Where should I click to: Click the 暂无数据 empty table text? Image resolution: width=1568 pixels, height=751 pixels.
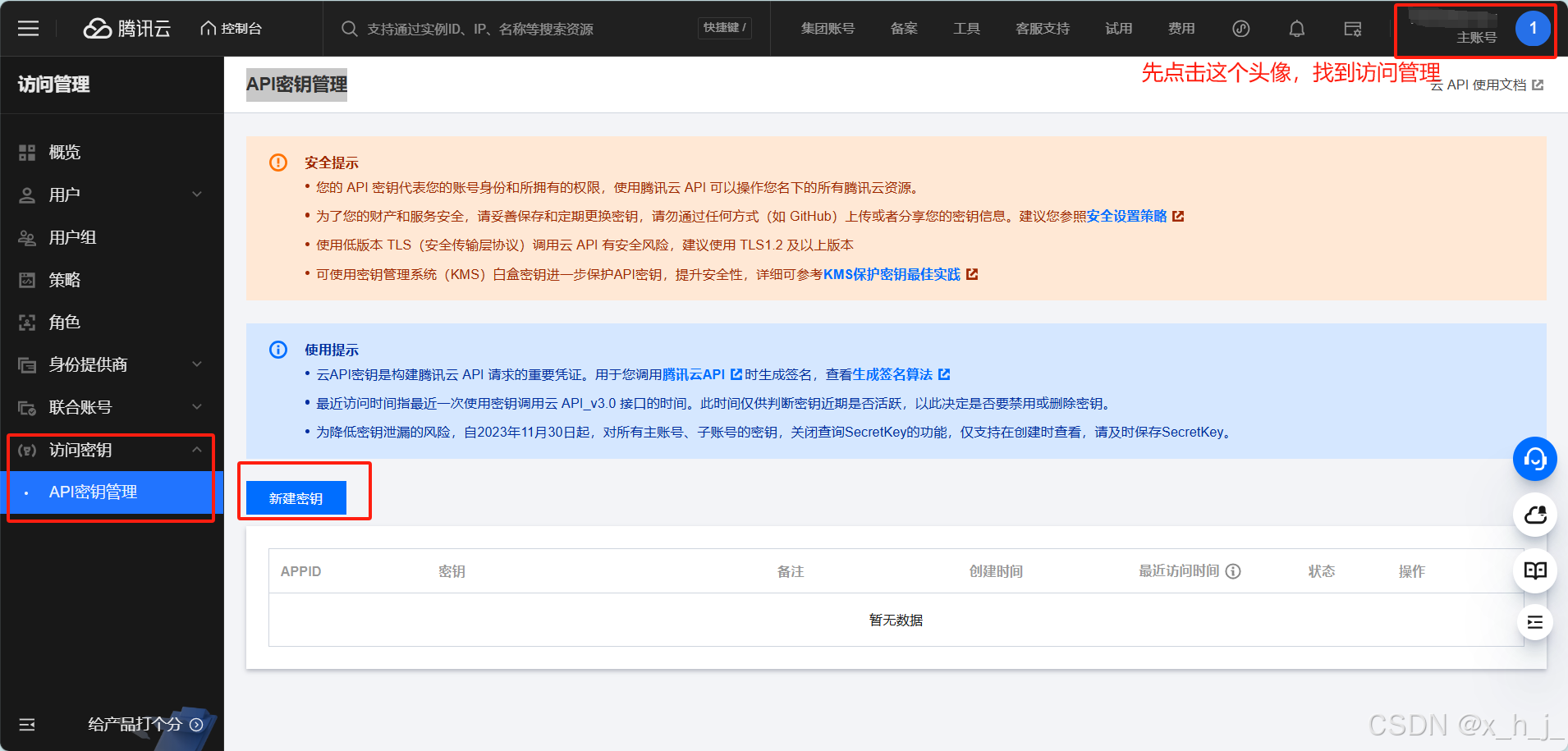(896, 620)
